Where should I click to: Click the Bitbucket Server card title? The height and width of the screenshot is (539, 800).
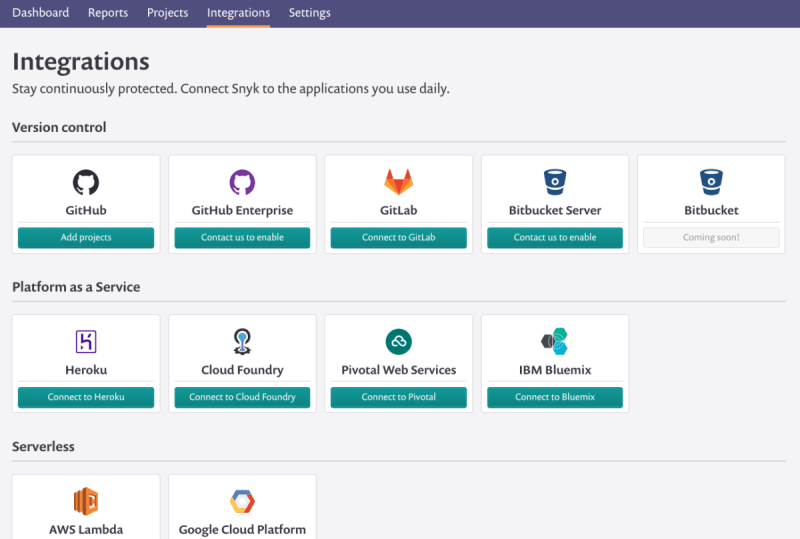click(555, 210)
